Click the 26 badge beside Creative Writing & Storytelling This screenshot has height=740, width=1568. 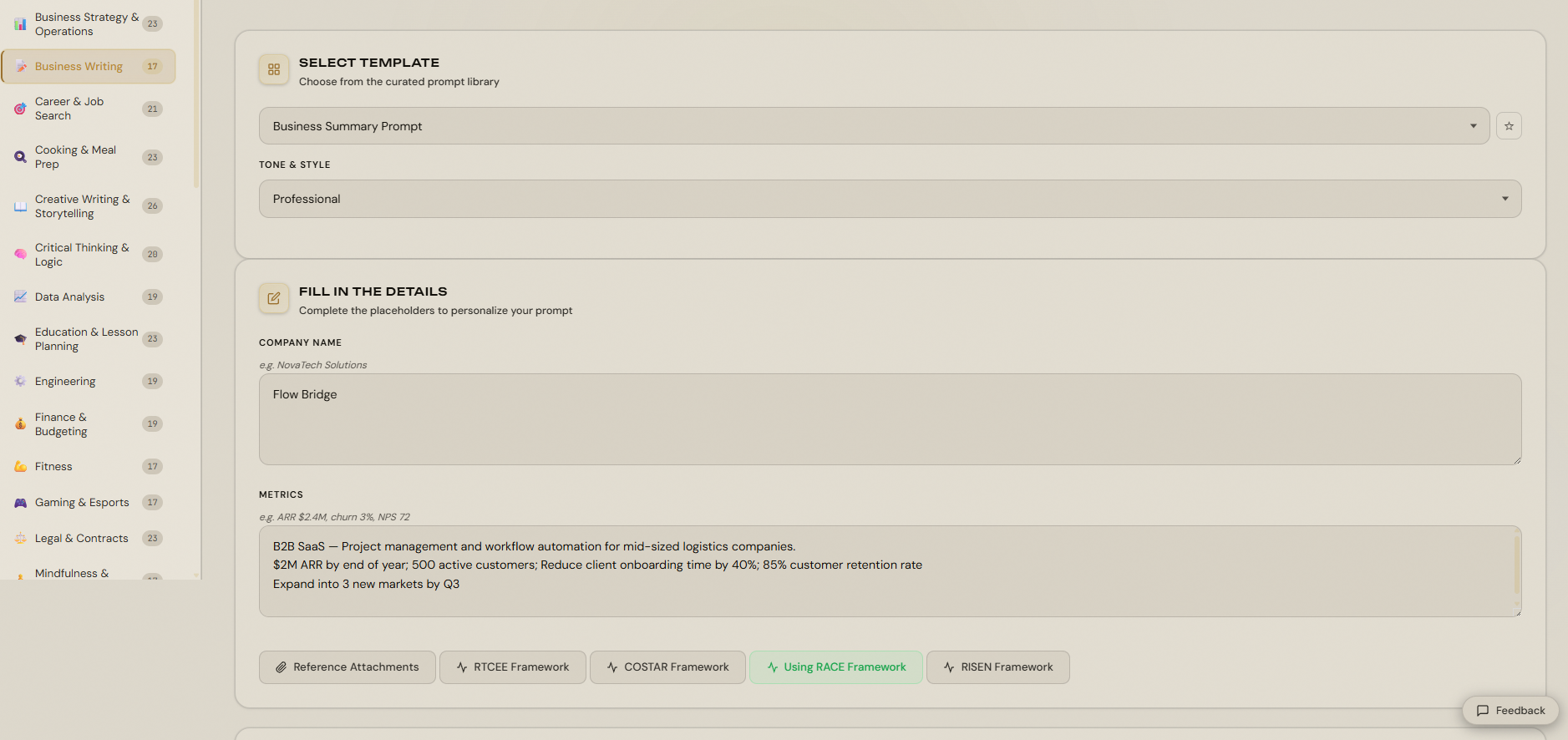pos(152,206)
